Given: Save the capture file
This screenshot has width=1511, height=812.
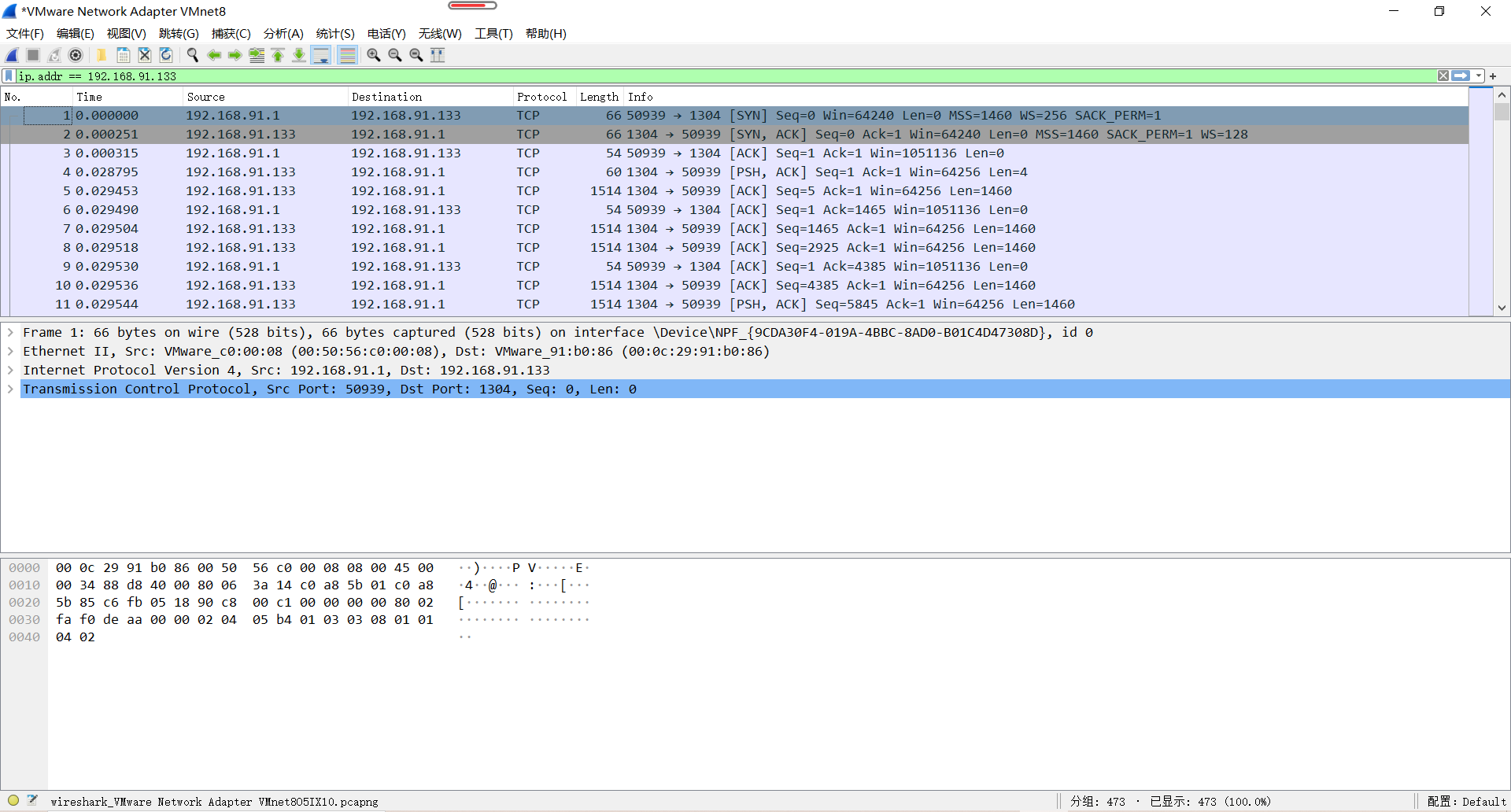Looking at the screenshot, I should (124, 55).
